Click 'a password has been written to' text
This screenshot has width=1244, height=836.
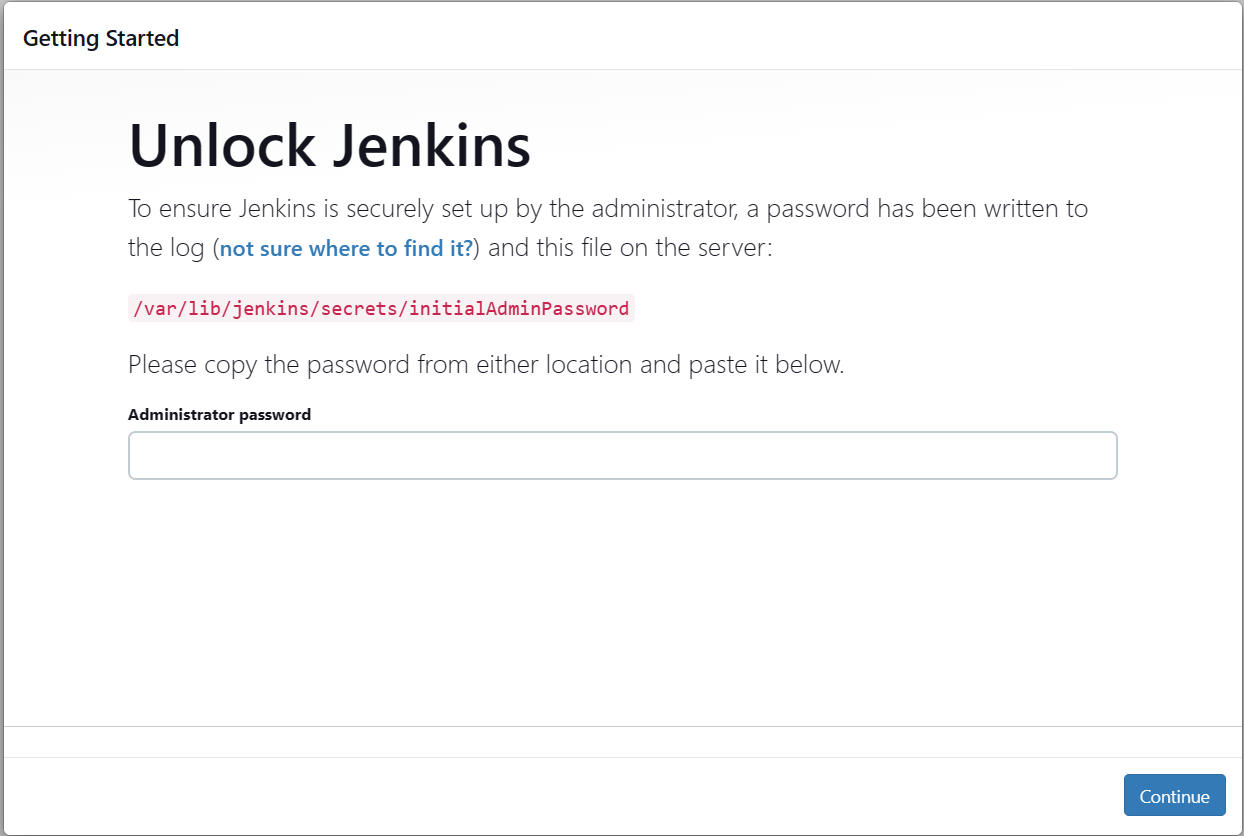point(917,209)
